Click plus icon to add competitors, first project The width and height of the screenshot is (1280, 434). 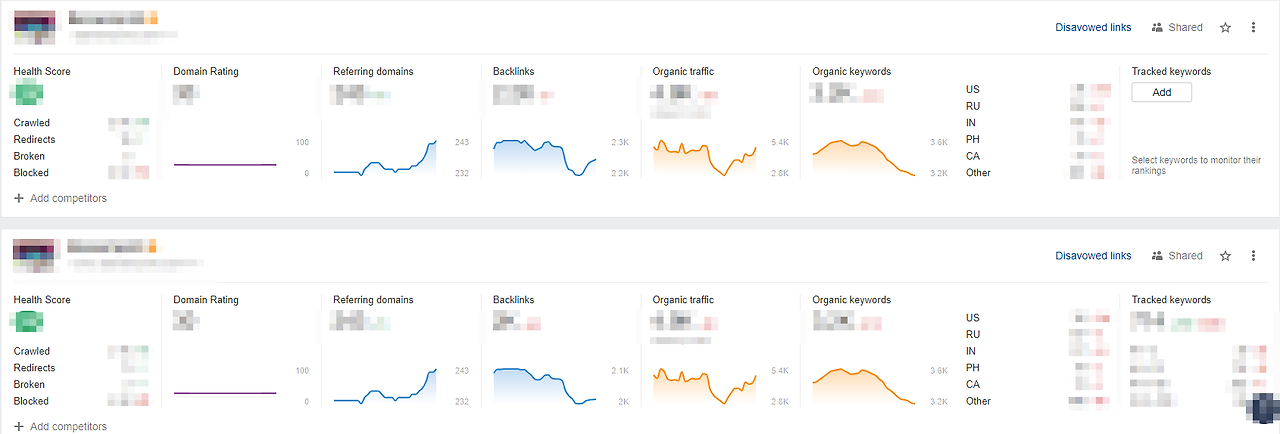[x=19, y=198]
